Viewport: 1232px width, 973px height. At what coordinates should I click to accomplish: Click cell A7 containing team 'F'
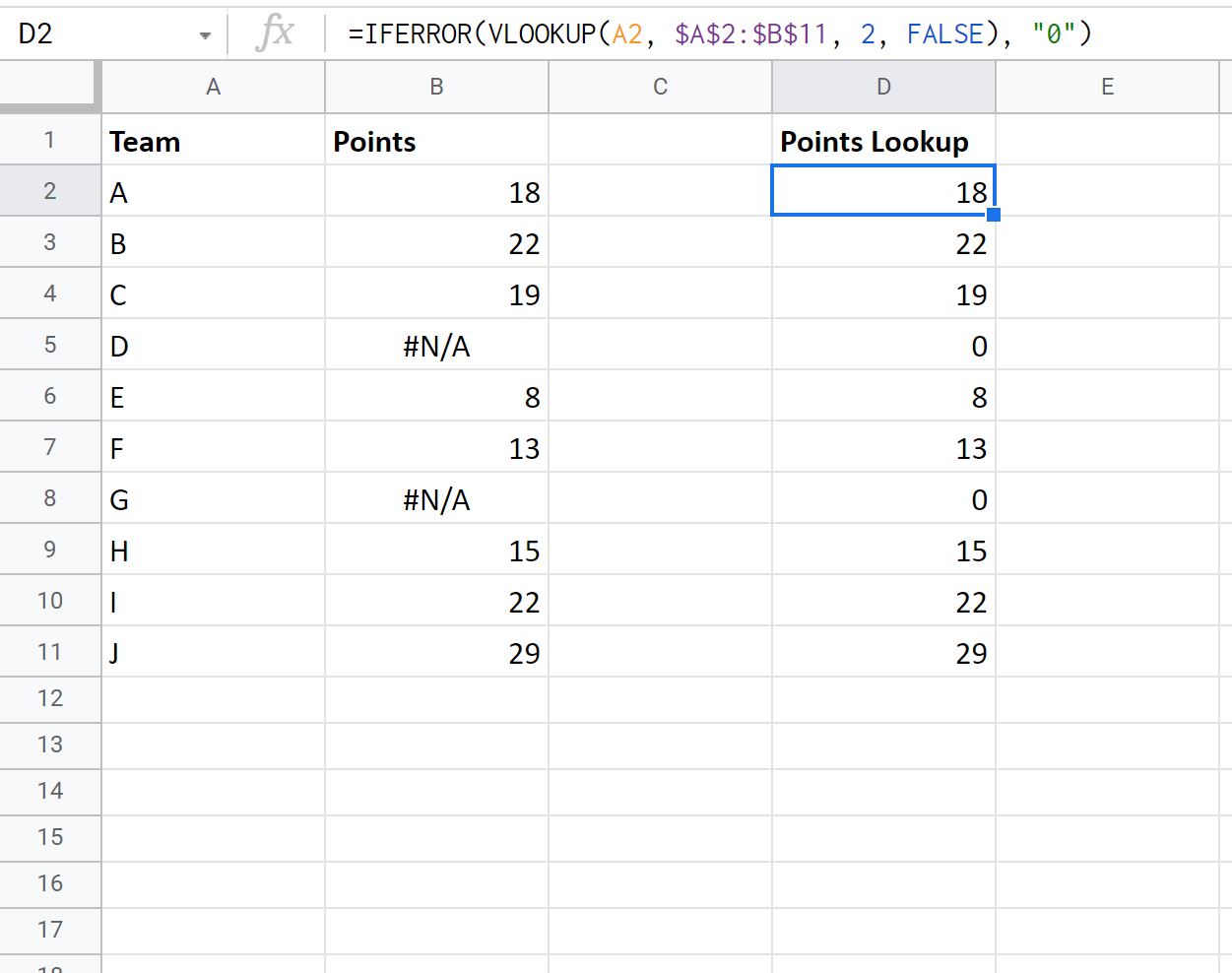click(214, 447)
